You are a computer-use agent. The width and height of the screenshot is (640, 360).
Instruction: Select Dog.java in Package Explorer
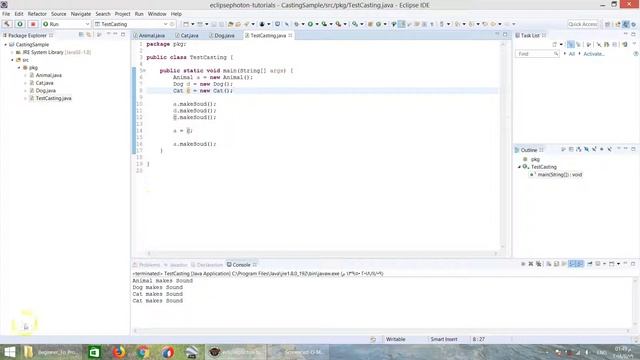[45, 91]
